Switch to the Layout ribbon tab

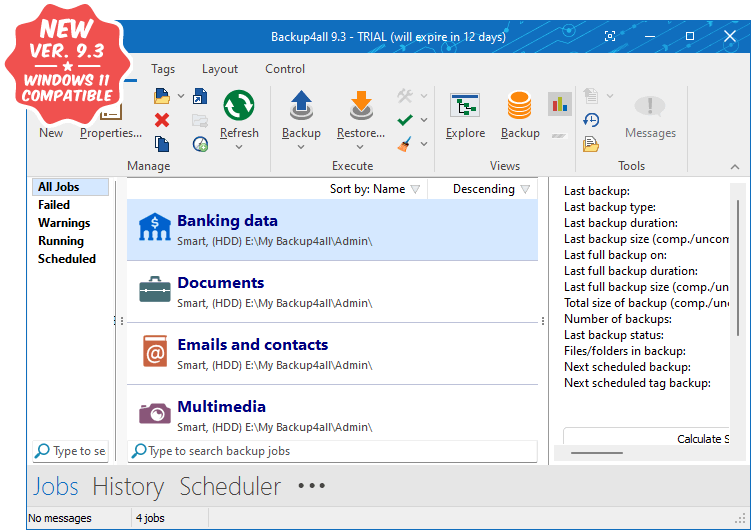point(220,69)
